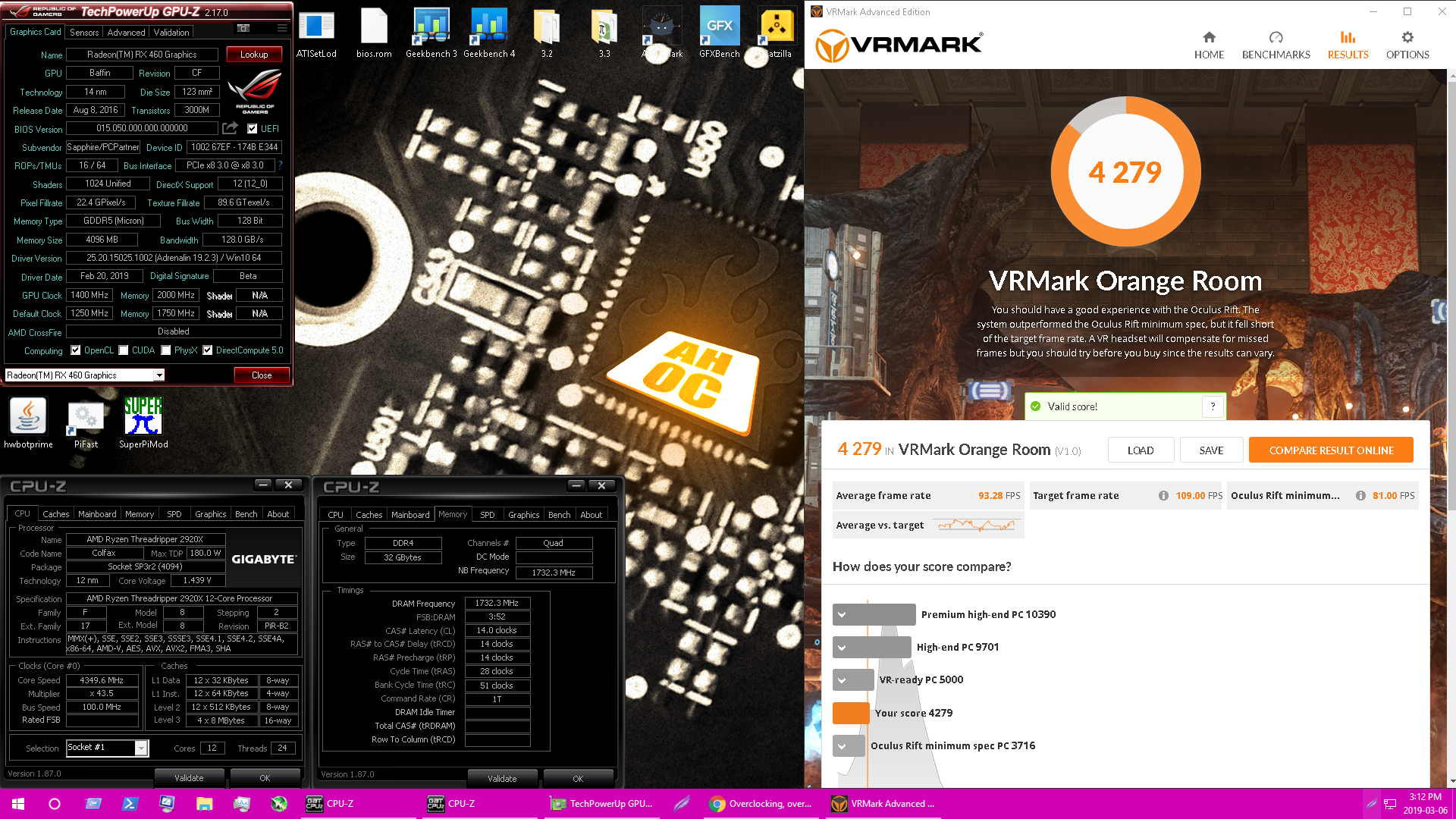Share BIOS version via arrow icon in GPU-Z
The height and width of the screenshot is (819, 1456).
231,128
